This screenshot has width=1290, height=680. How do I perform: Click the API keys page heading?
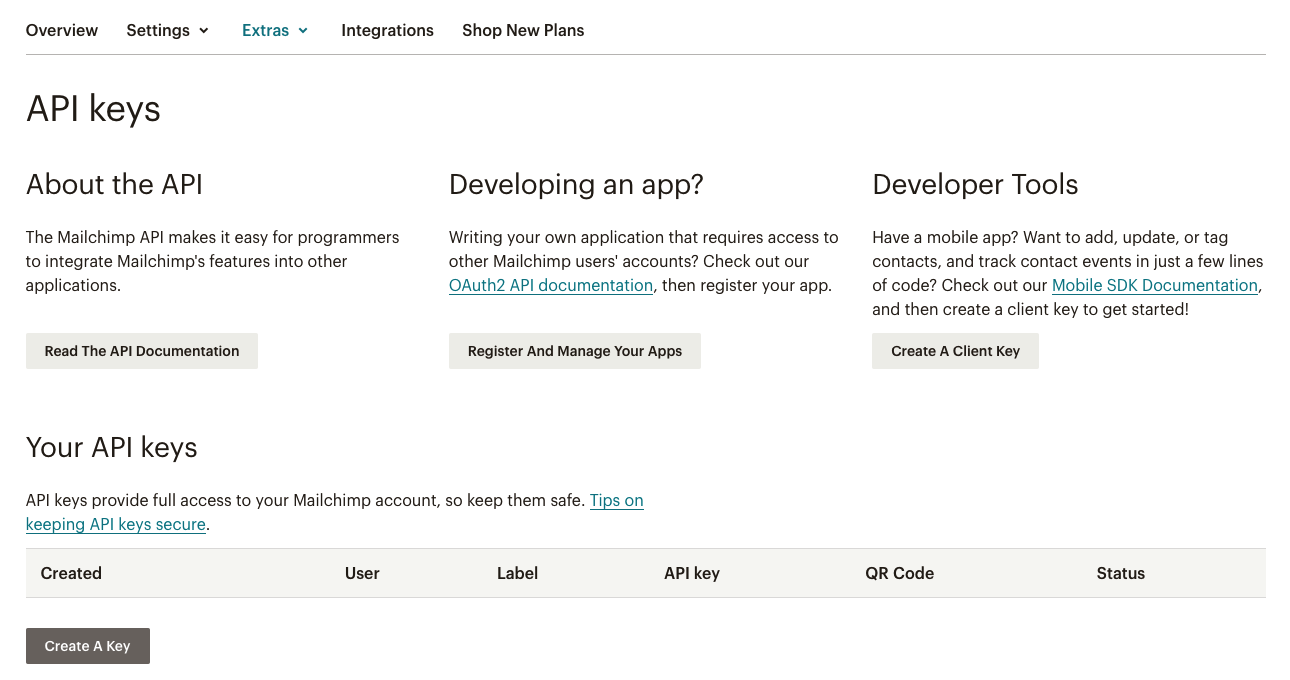[93, 108]
